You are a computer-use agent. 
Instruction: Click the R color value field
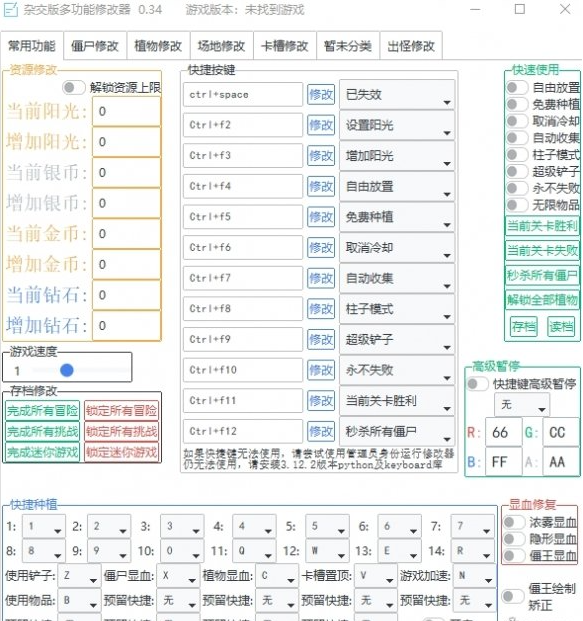tap(503, 432)
